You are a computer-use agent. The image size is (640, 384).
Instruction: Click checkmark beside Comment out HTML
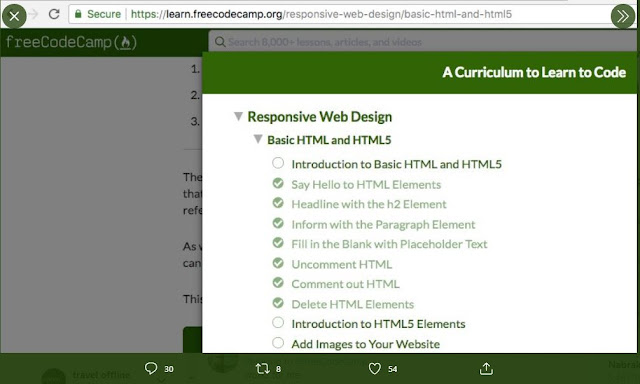point(278,283)
